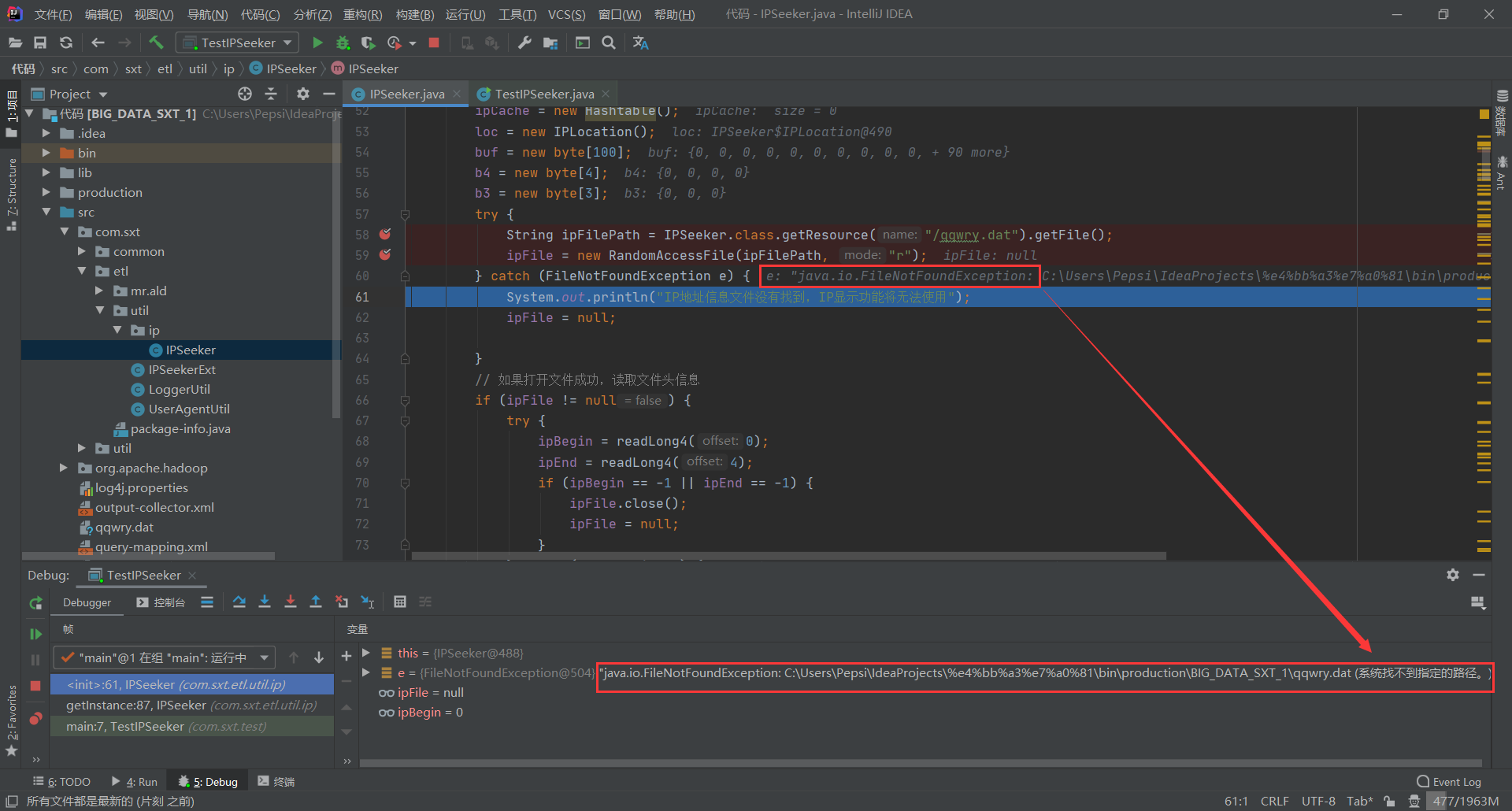Screen dimensions: 1512x811
Task: Save all files with disk icon
Action: (40, 43)
